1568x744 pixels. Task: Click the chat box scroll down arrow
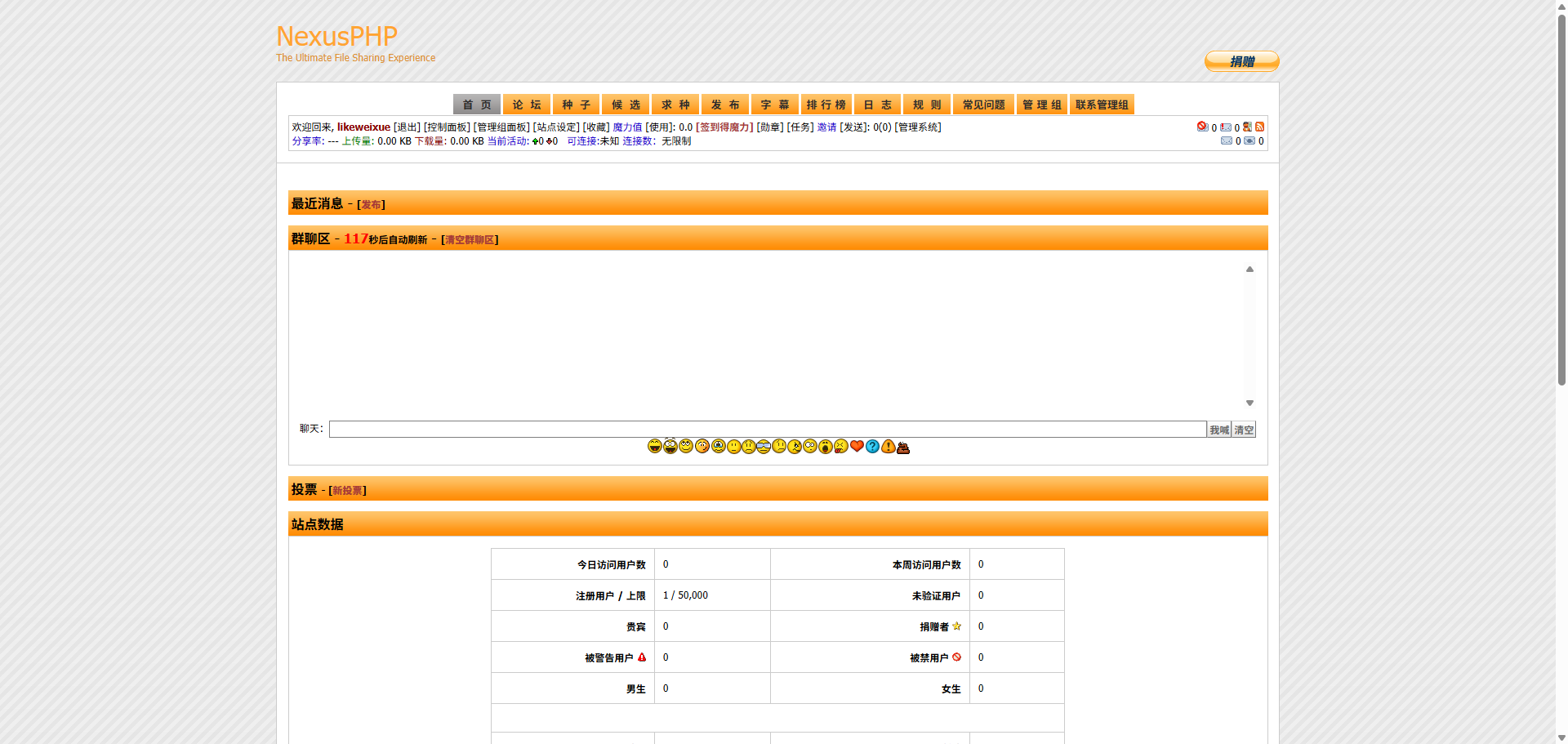click(1249, 403)
